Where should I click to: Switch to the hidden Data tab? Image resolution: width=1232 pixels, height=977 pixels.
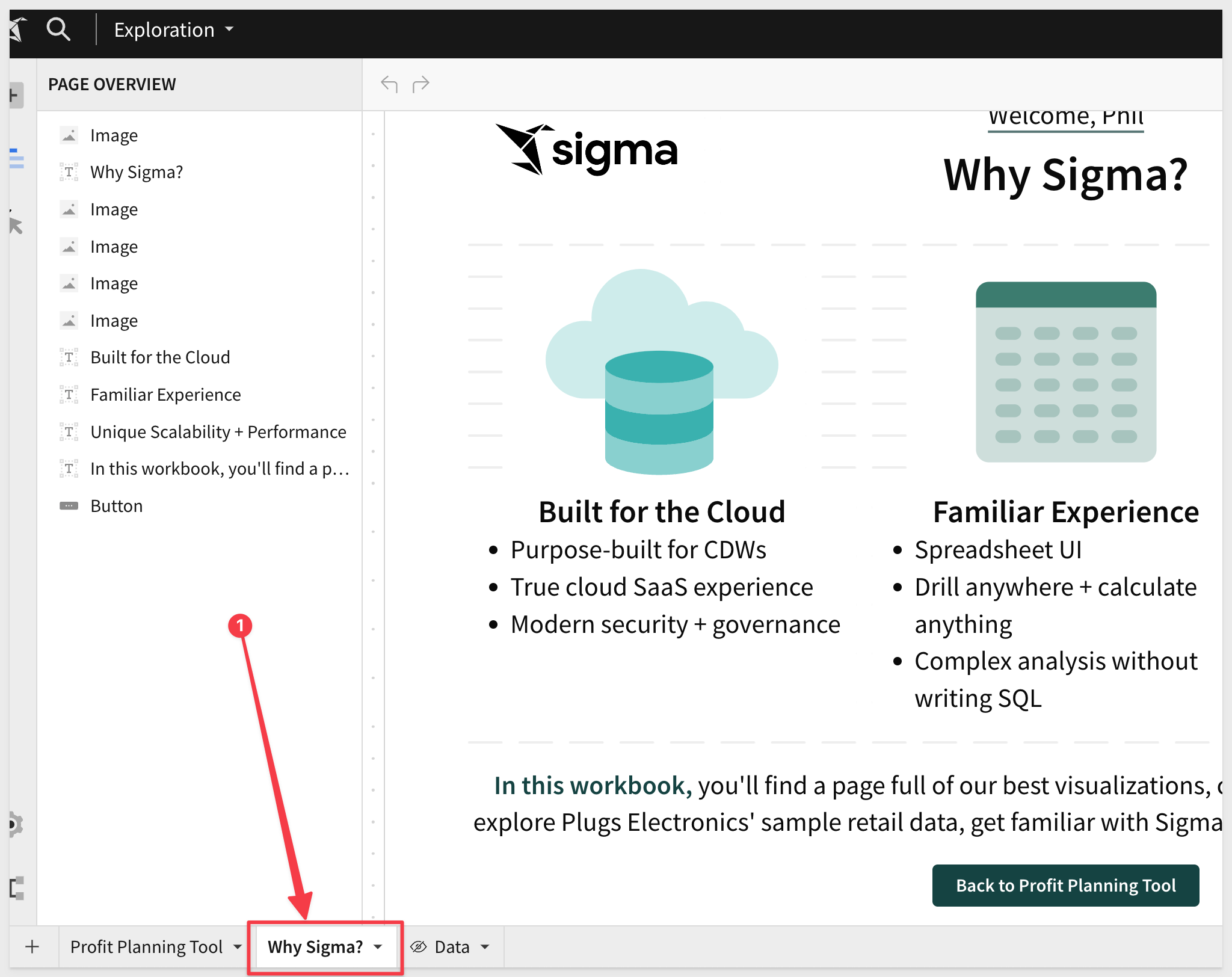click(452, 947)
